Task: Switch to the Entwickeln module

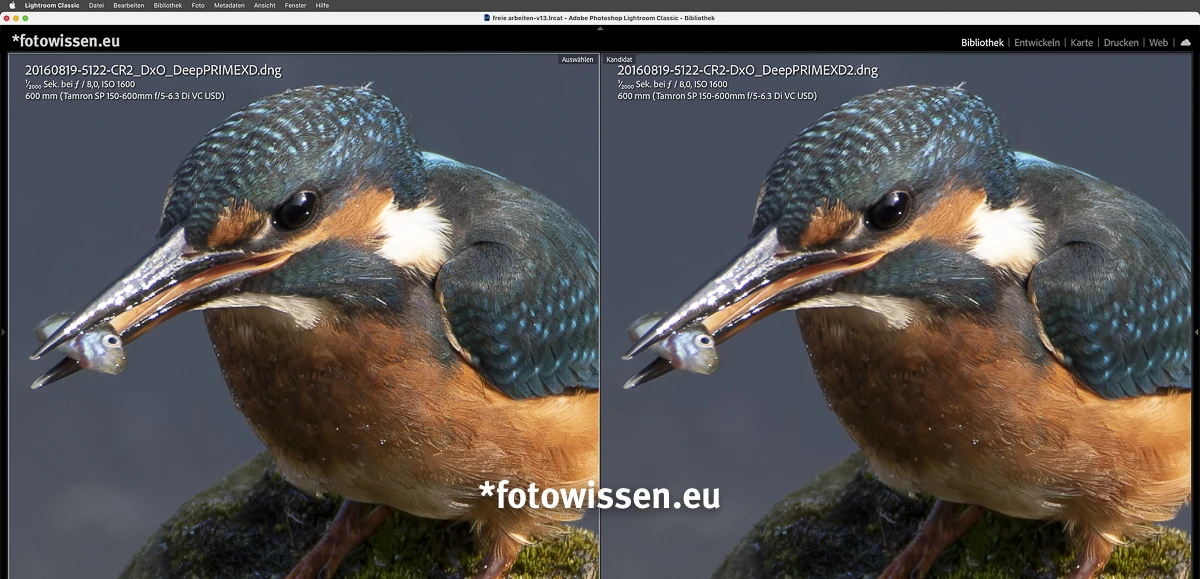Action: tap(1037, 43)
